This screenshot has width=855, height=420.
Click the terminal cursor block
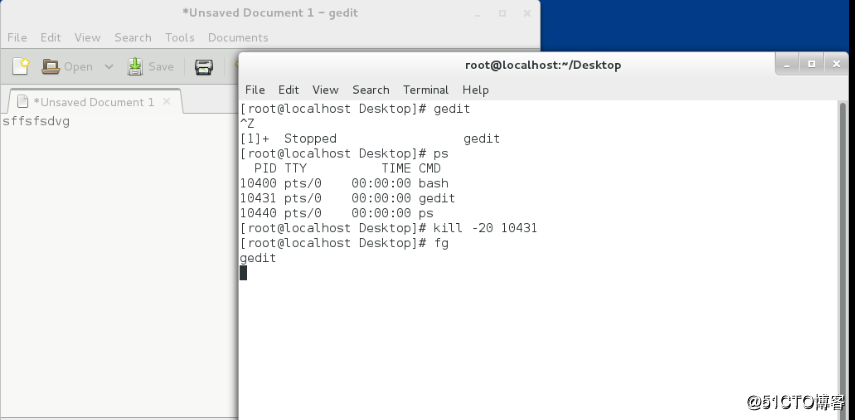[243, 272]
